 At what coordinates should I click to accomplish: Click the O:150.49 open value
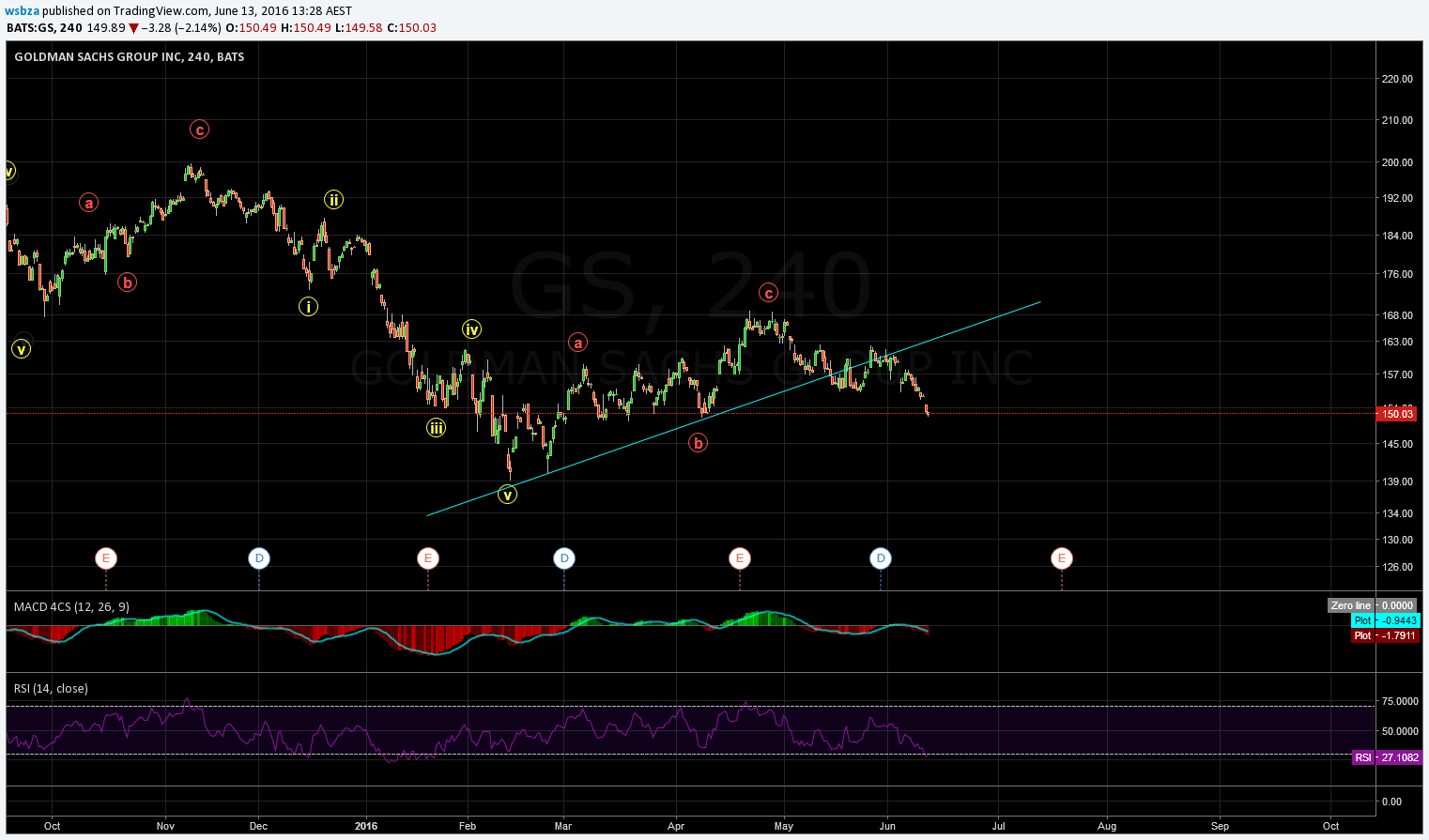[251, 28]
